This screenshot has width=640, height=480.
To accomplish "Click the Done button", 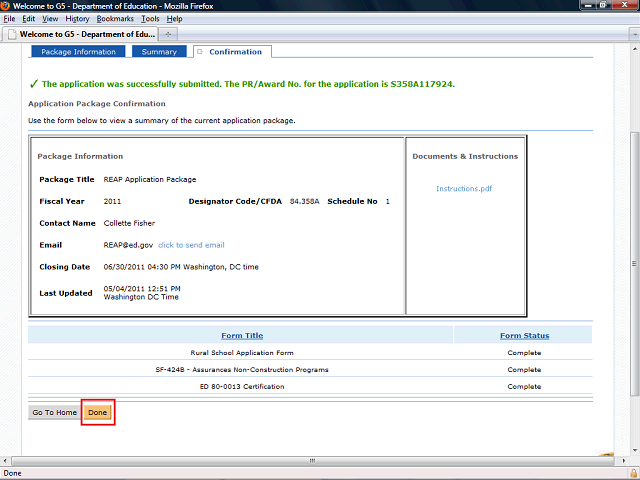I will pyautogui.click(x=98, y=412).
